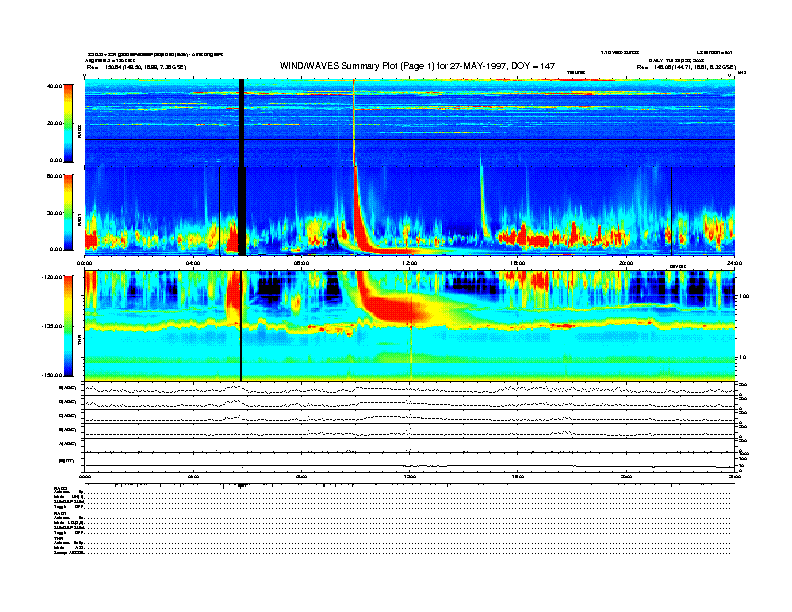Image resolution: width=792 pixels, height=612 pixels.
Task: Select the 30.00 value on RAD1 scale
Action: 54,213
